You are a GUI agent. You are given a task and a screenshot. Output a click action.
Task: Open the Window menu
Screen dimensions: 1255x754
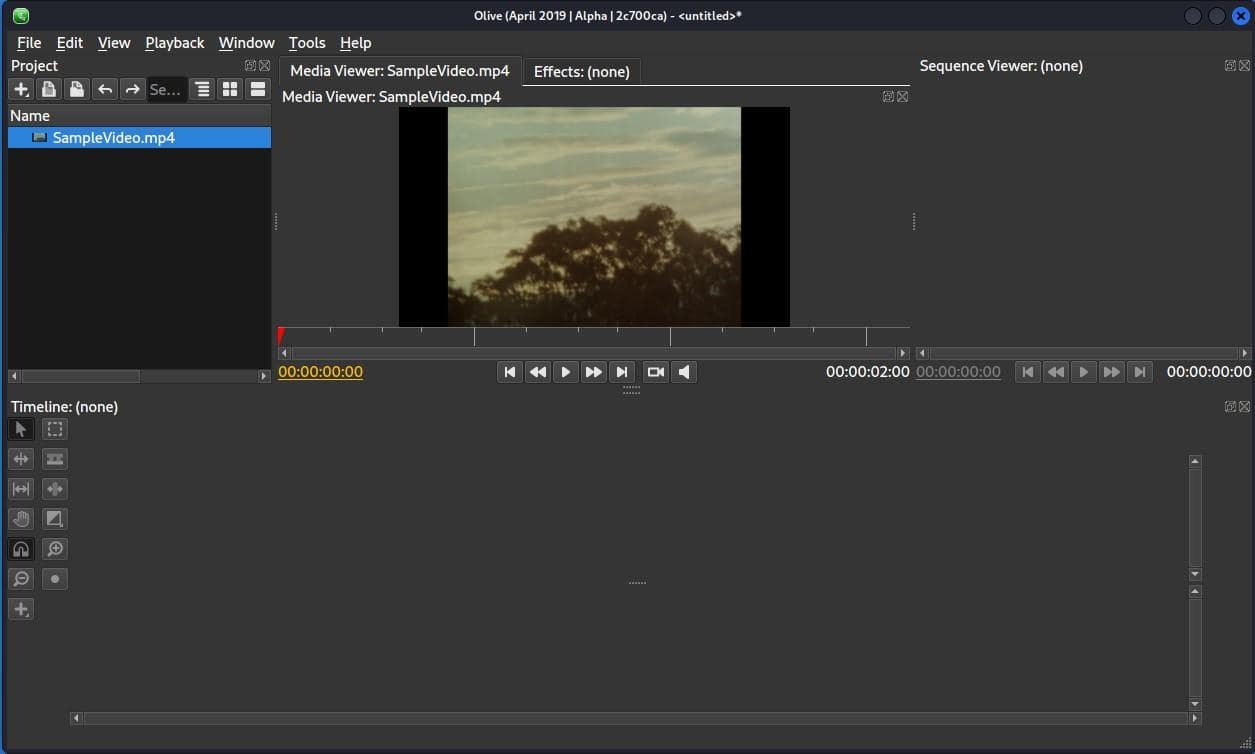pos(247,43)
